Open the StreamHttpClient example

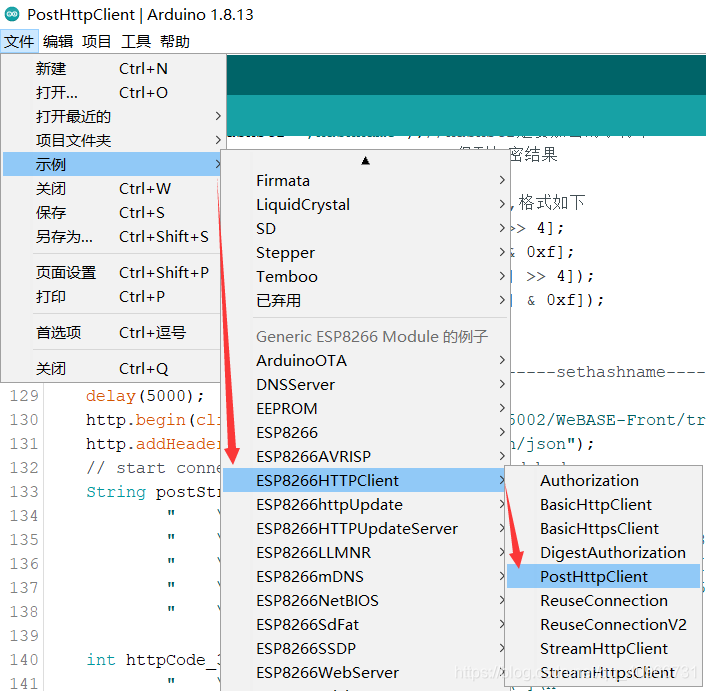tap(603, 649)
